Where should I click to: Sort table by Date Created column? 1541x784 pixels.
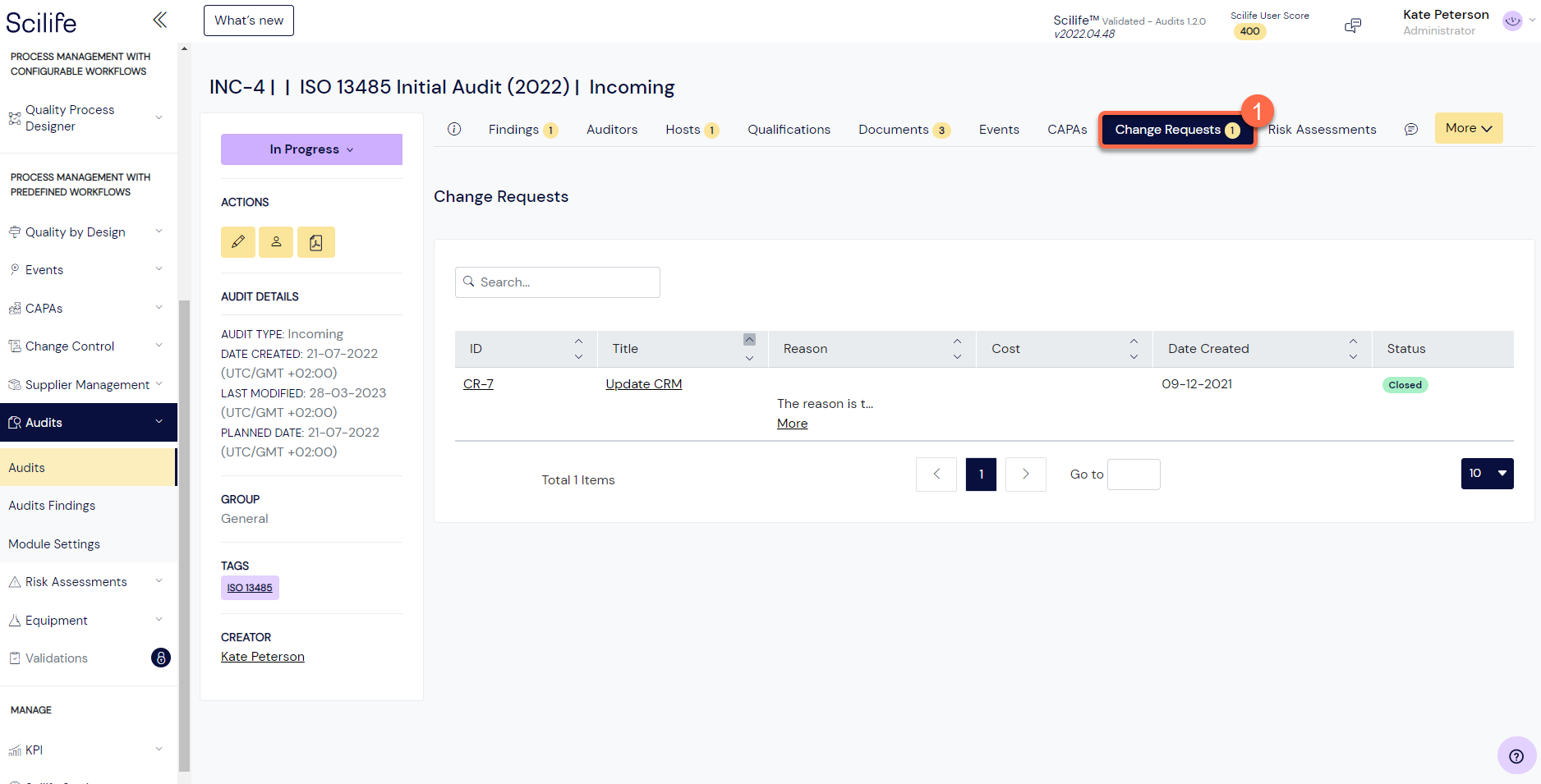tap(1353, 349)
